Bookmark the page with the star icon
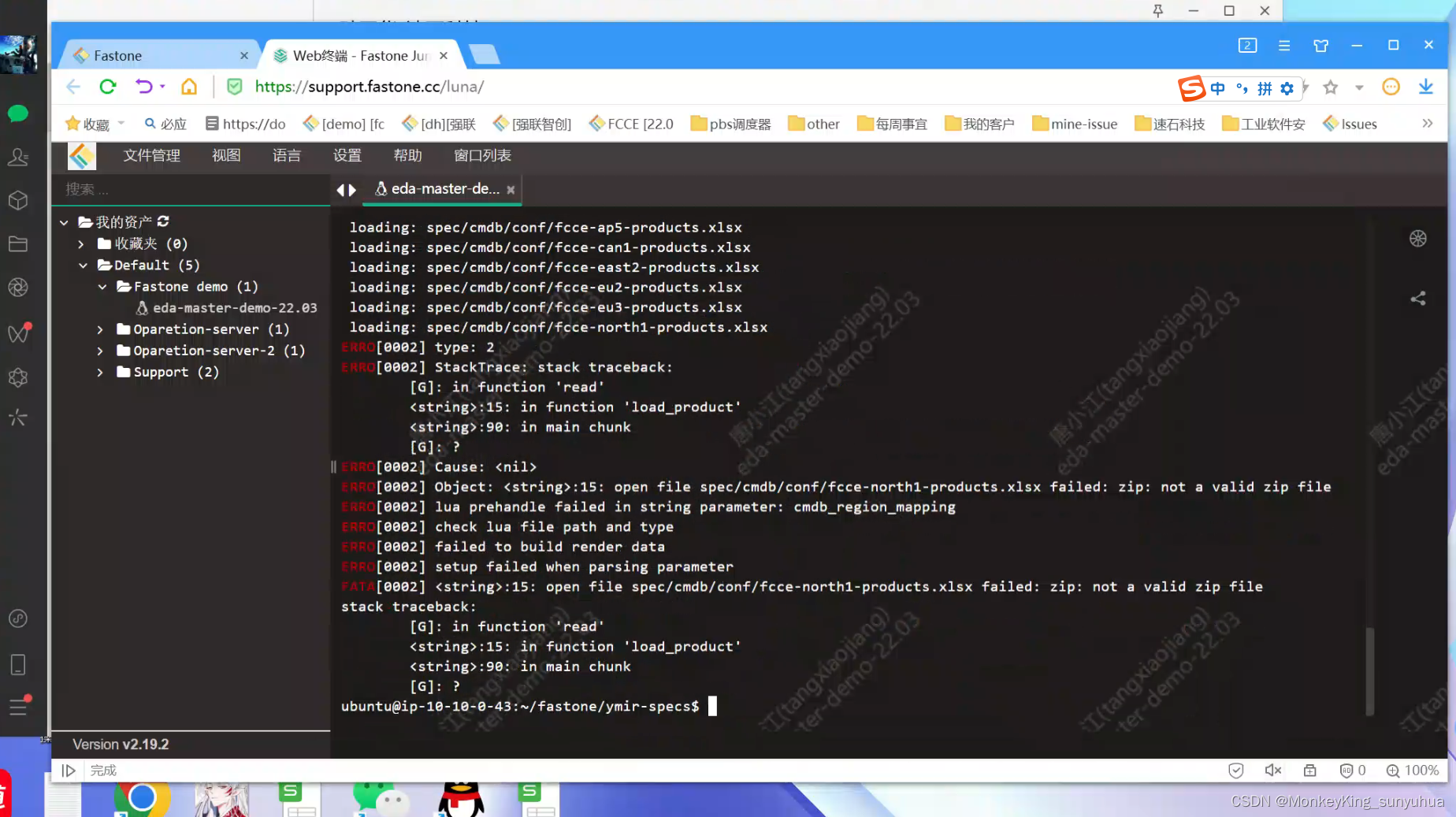This screenshot has width=1456, height=817. pos(1331,87)
